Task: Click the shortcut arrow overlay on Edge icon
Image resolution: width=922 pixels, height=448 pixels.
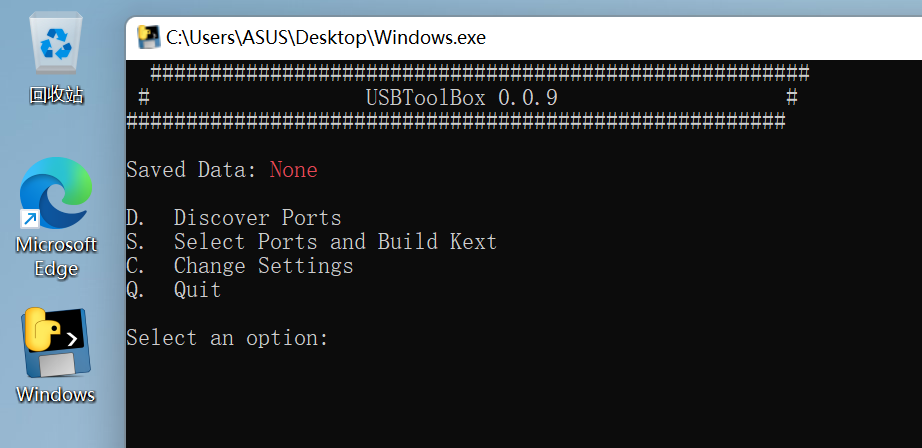Action: [29, 220]
